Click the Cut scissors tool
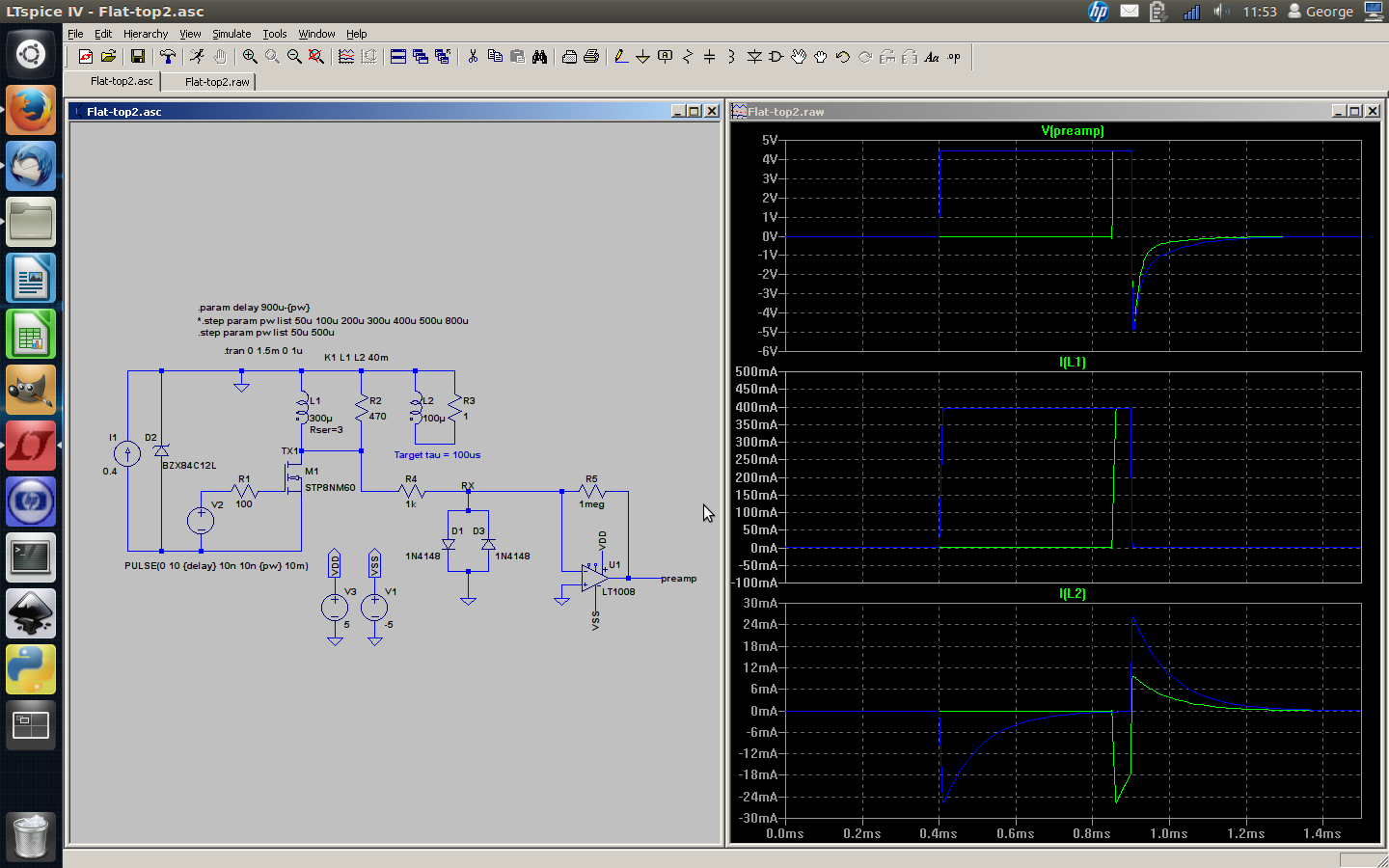This screenshot has height=868, width=1389. [x=473, y=57]
